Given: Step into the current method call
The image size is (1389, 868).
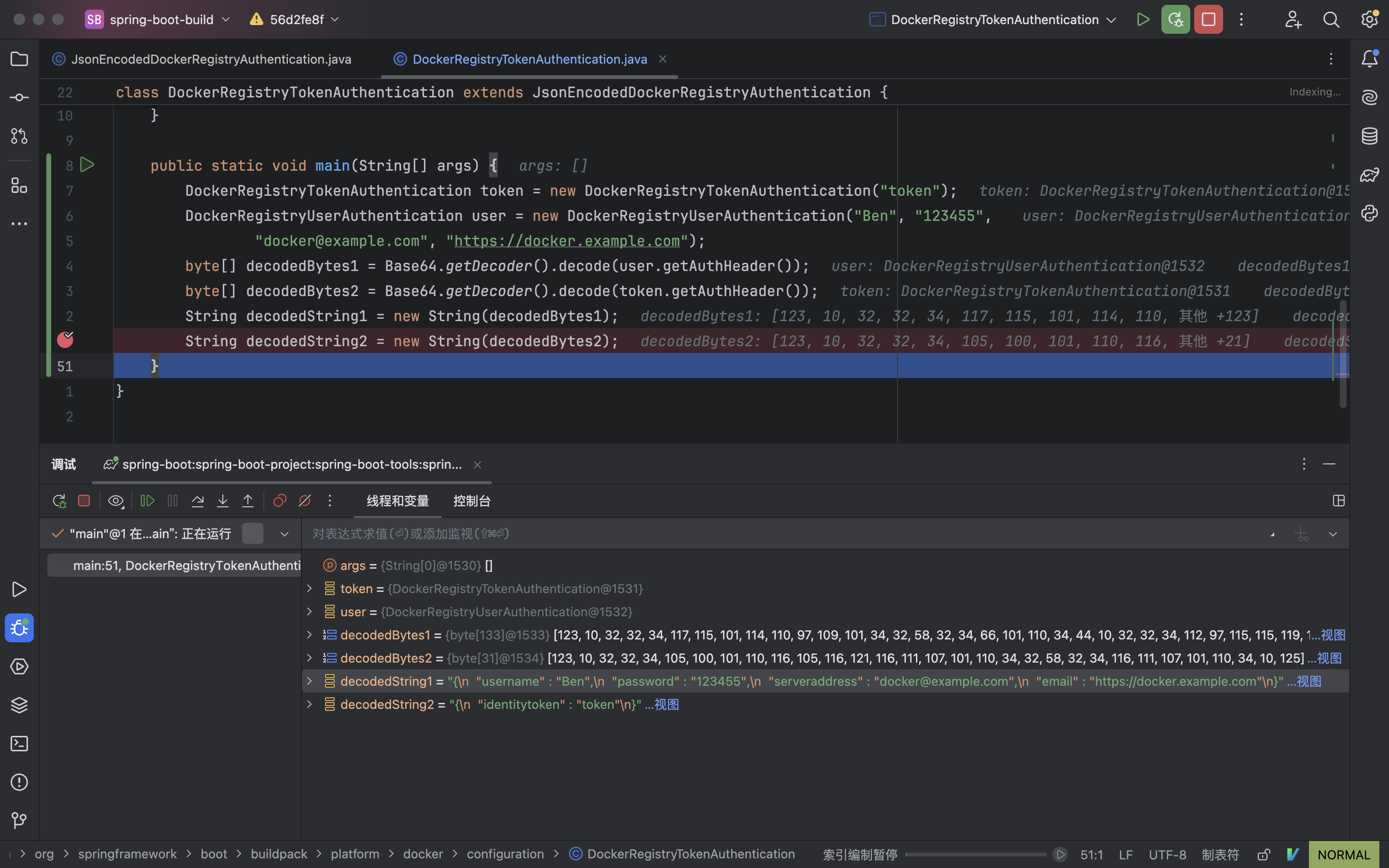Looking at the screenshot, I should coord(223,501).
